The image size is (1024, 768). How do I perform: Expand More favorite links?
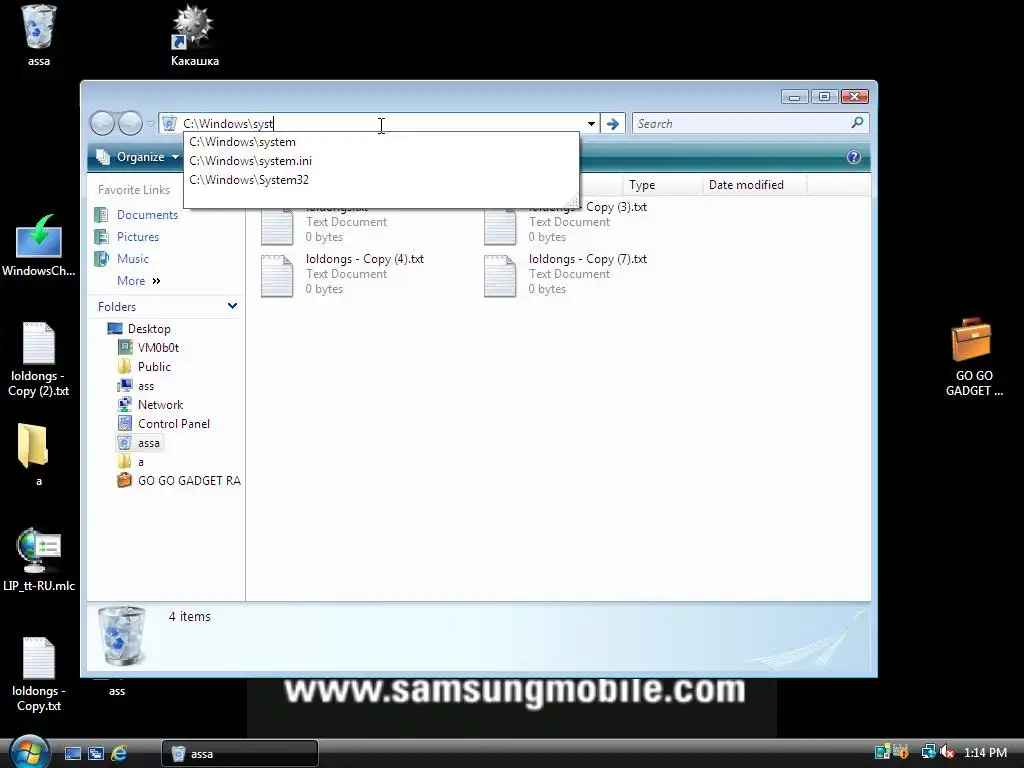click(138, 281)
